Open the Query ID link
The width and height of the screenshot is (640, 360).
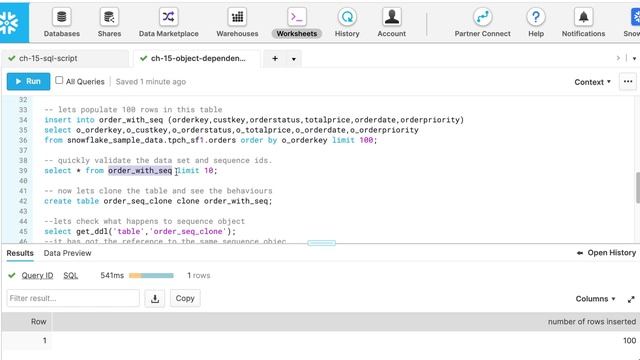(37, 276)
